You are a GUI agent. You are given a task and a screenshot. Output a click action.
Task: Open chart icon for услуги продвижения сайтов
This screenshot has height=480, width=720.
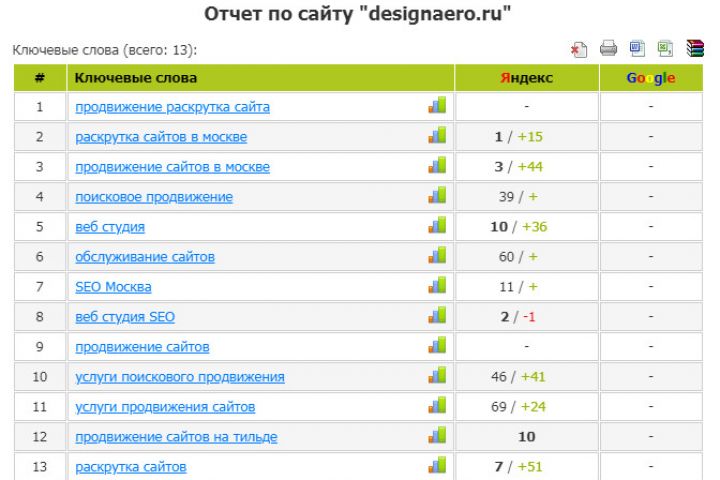[437, 405]
